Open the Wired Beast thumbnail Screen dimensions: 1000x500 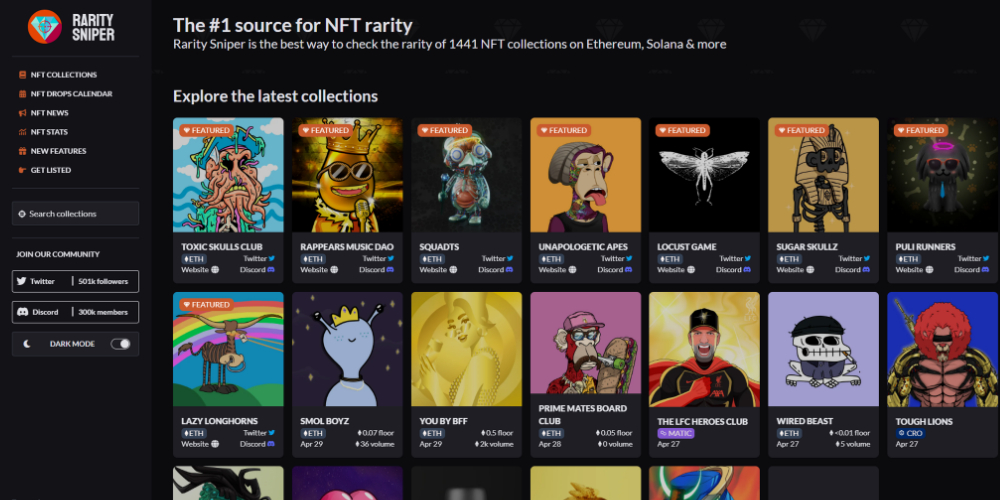pos(824,349)
